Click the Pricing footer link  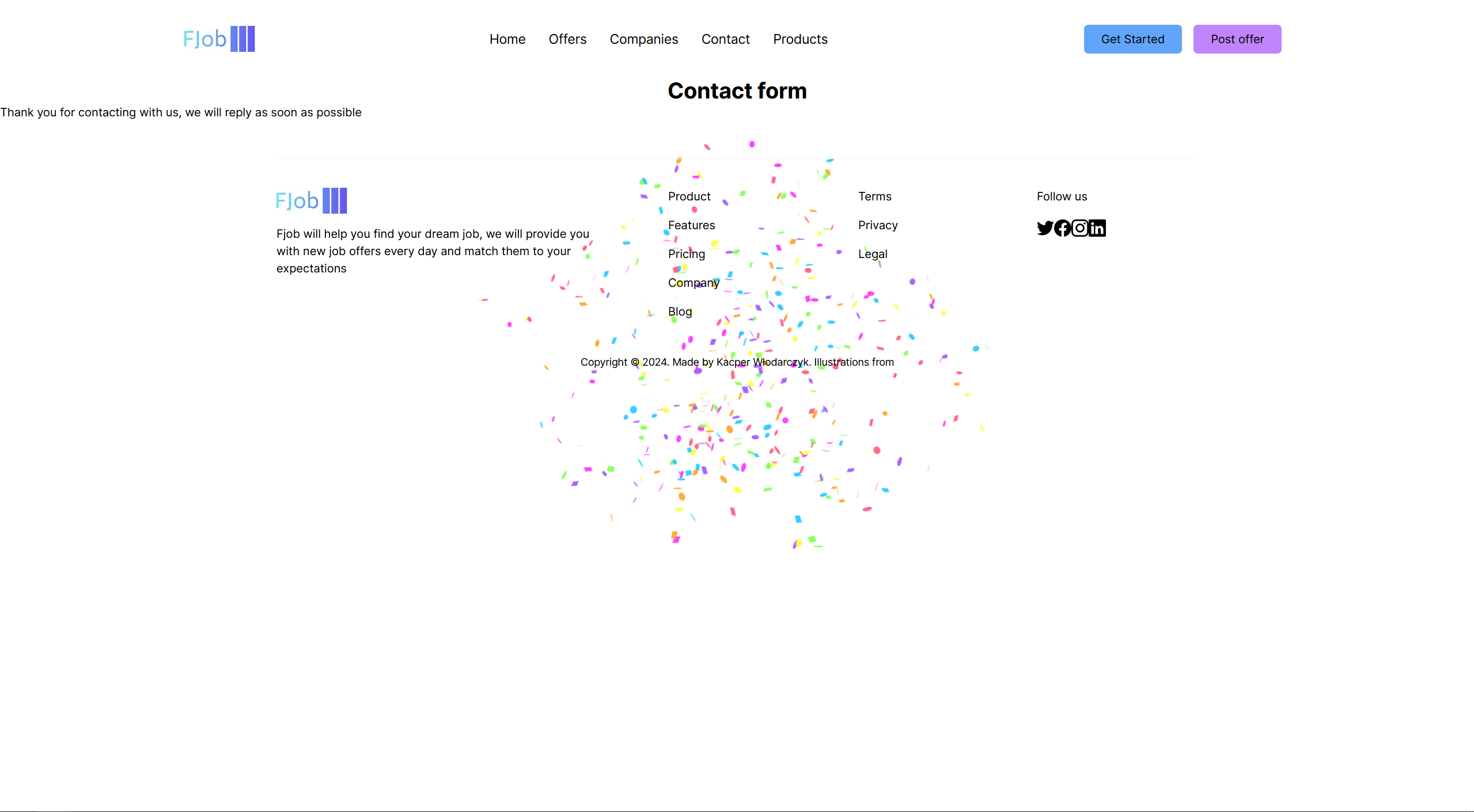click(687, 253)
